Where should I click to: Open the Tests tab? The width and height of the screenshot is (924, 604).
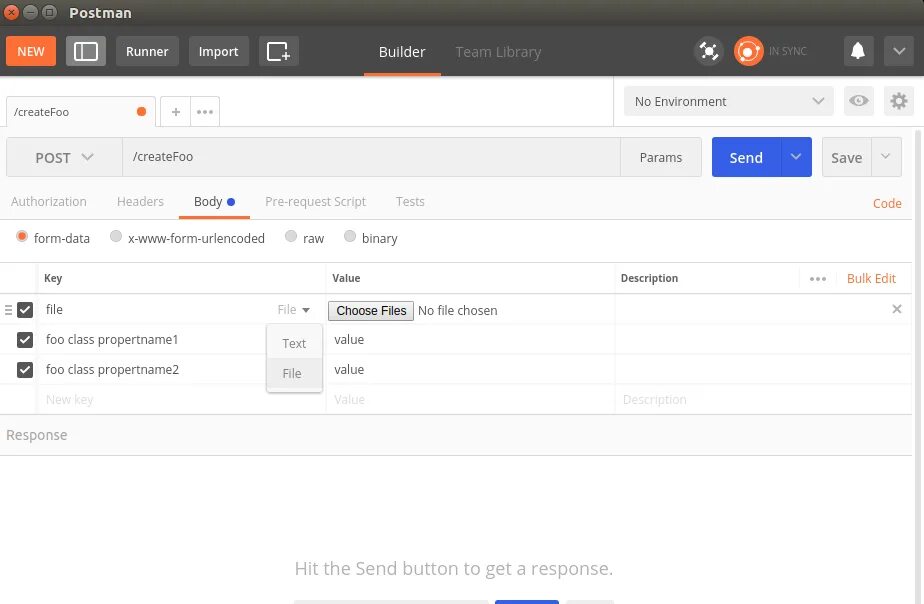[x=410, y=202]
